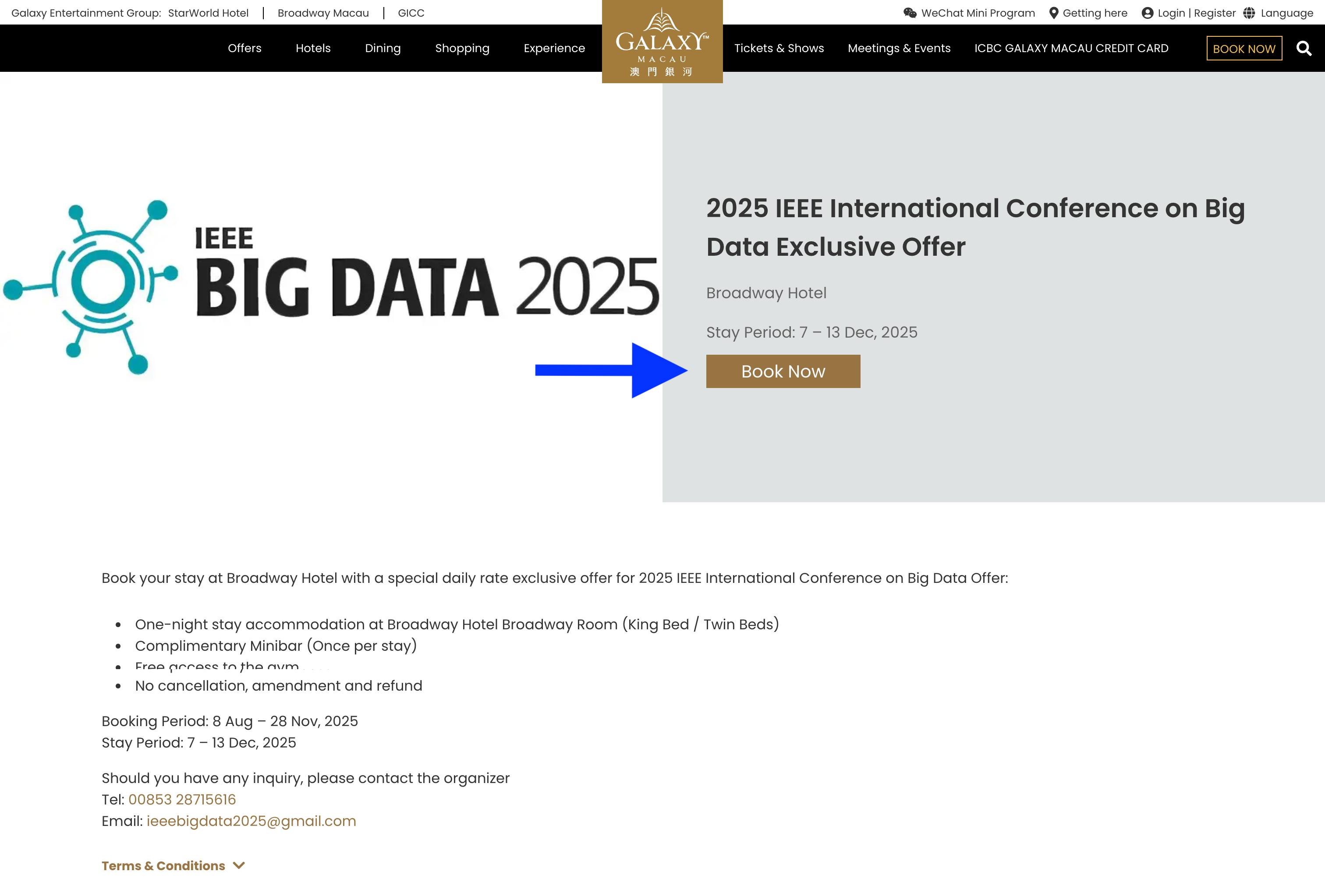This screenshot has height=896, width=1325.
Task: Open WeChat Mini Program icon
Action: point(910,13)
